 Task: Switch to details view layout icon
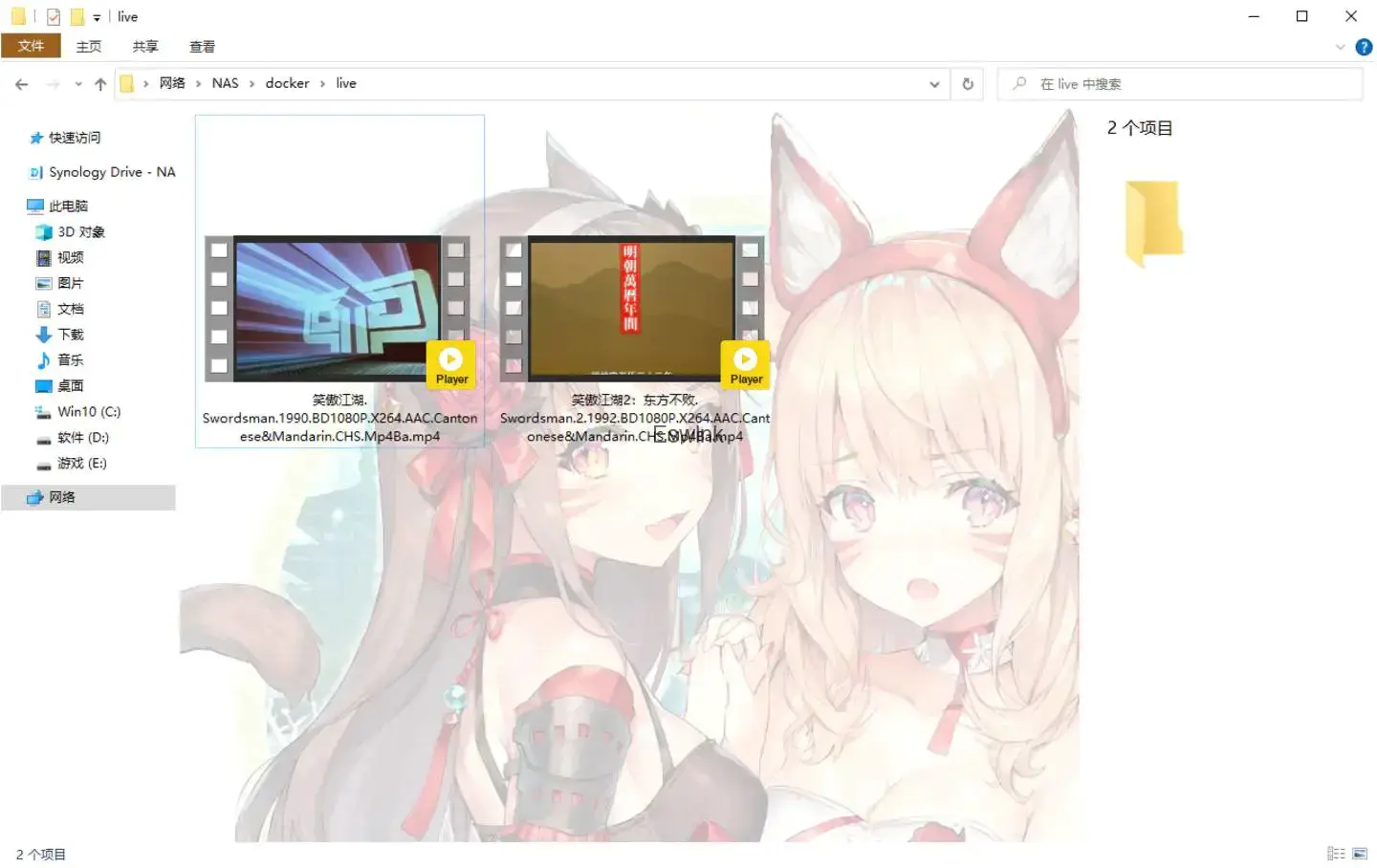(1336, 854)
